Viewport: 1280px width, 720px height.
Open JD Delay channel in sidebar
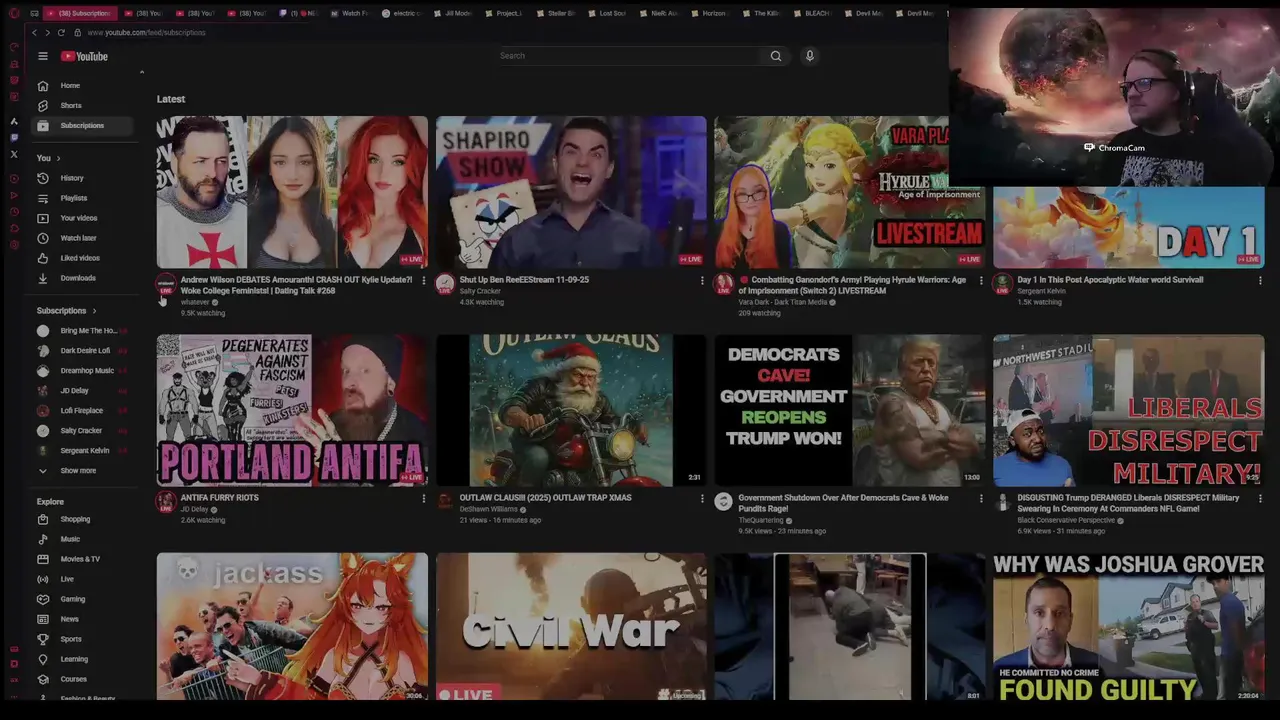click(x=84, y=390)
